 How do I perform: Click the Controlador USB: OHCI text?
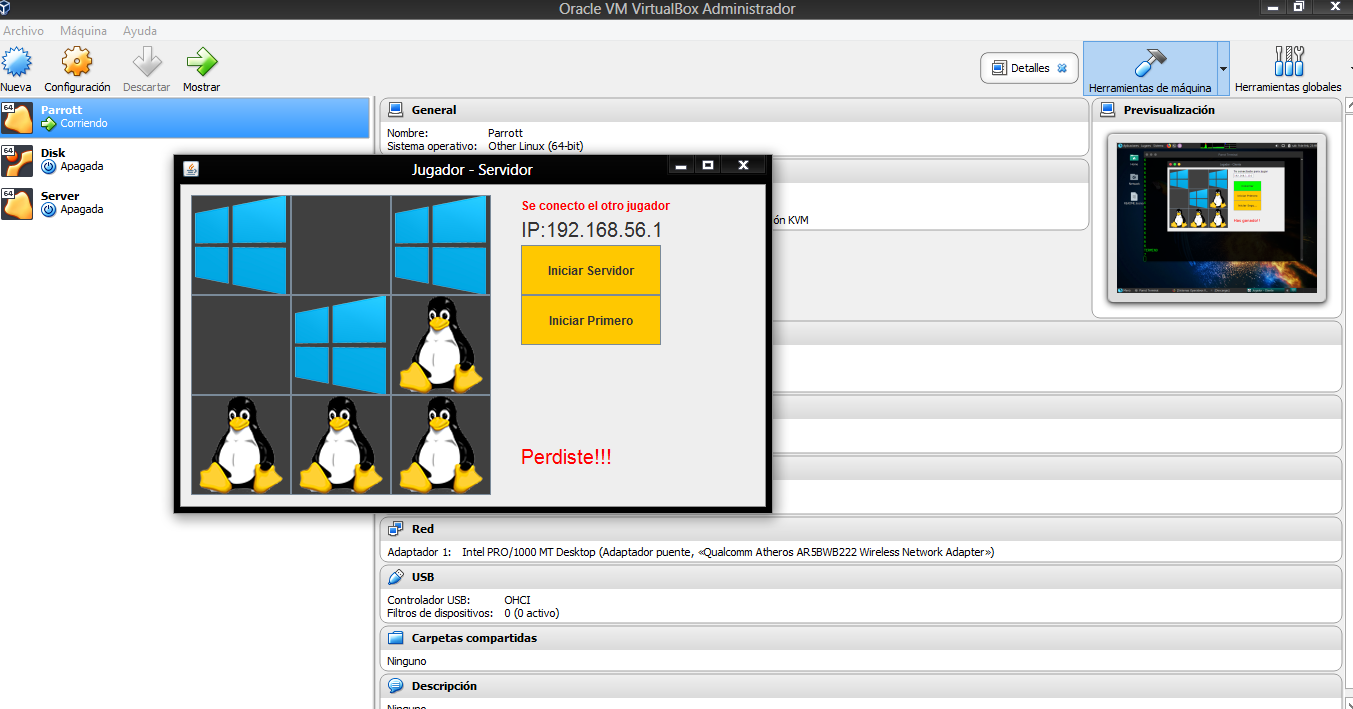(459, 600)
